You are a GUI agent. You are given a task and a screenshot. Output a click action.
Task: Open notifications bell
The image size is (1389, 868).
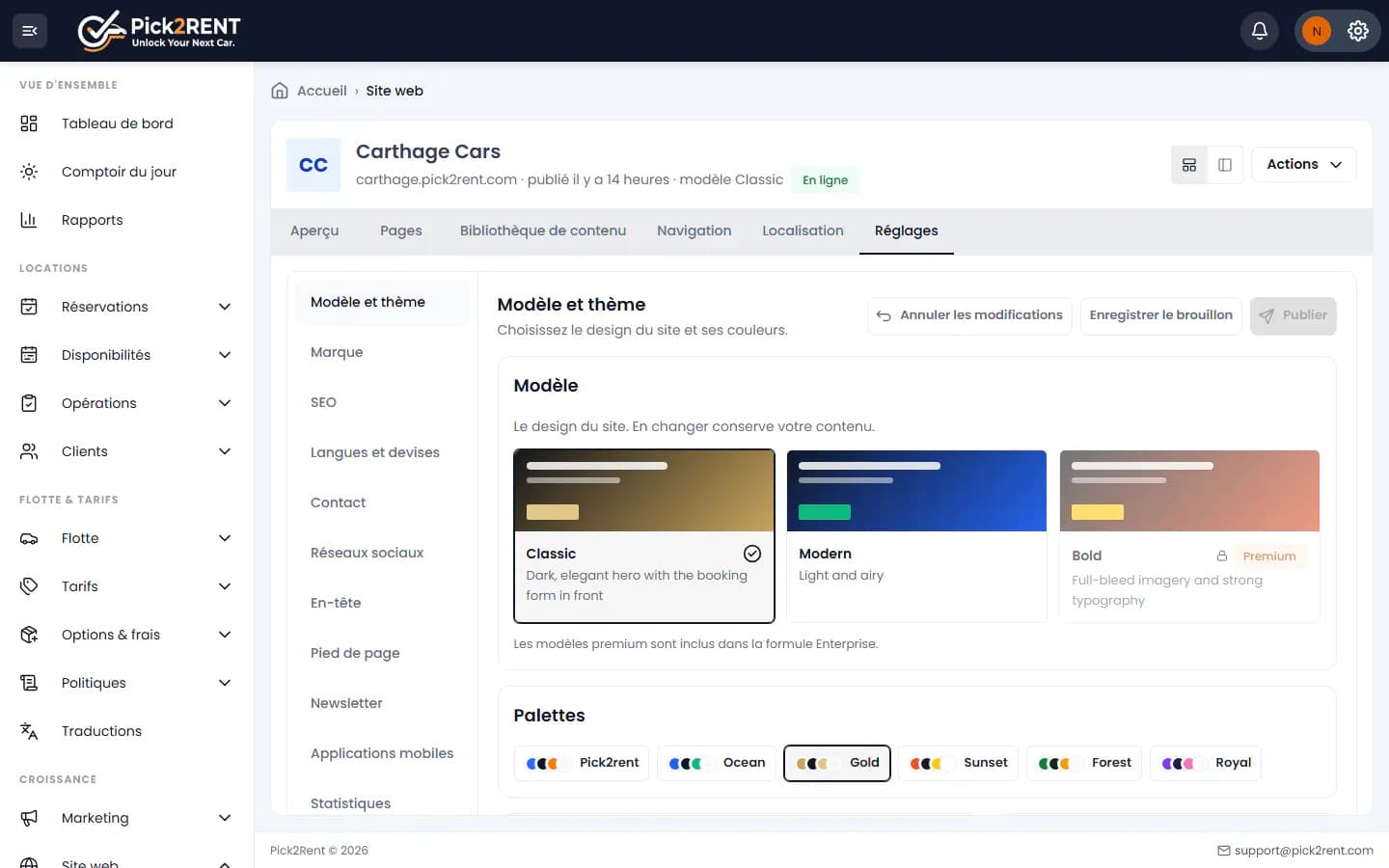click(1260, 31)
